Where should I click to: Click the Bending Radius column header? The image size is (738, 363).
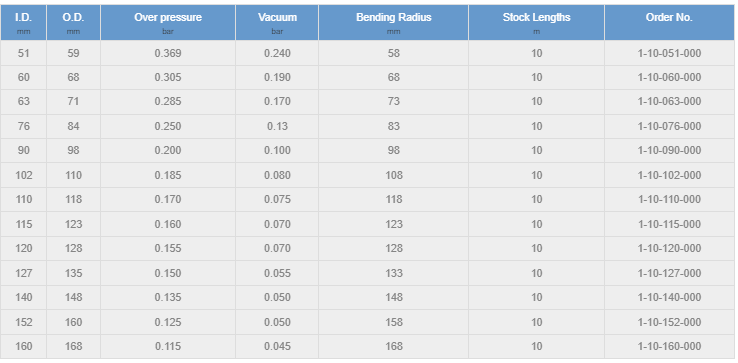point(393,23)
